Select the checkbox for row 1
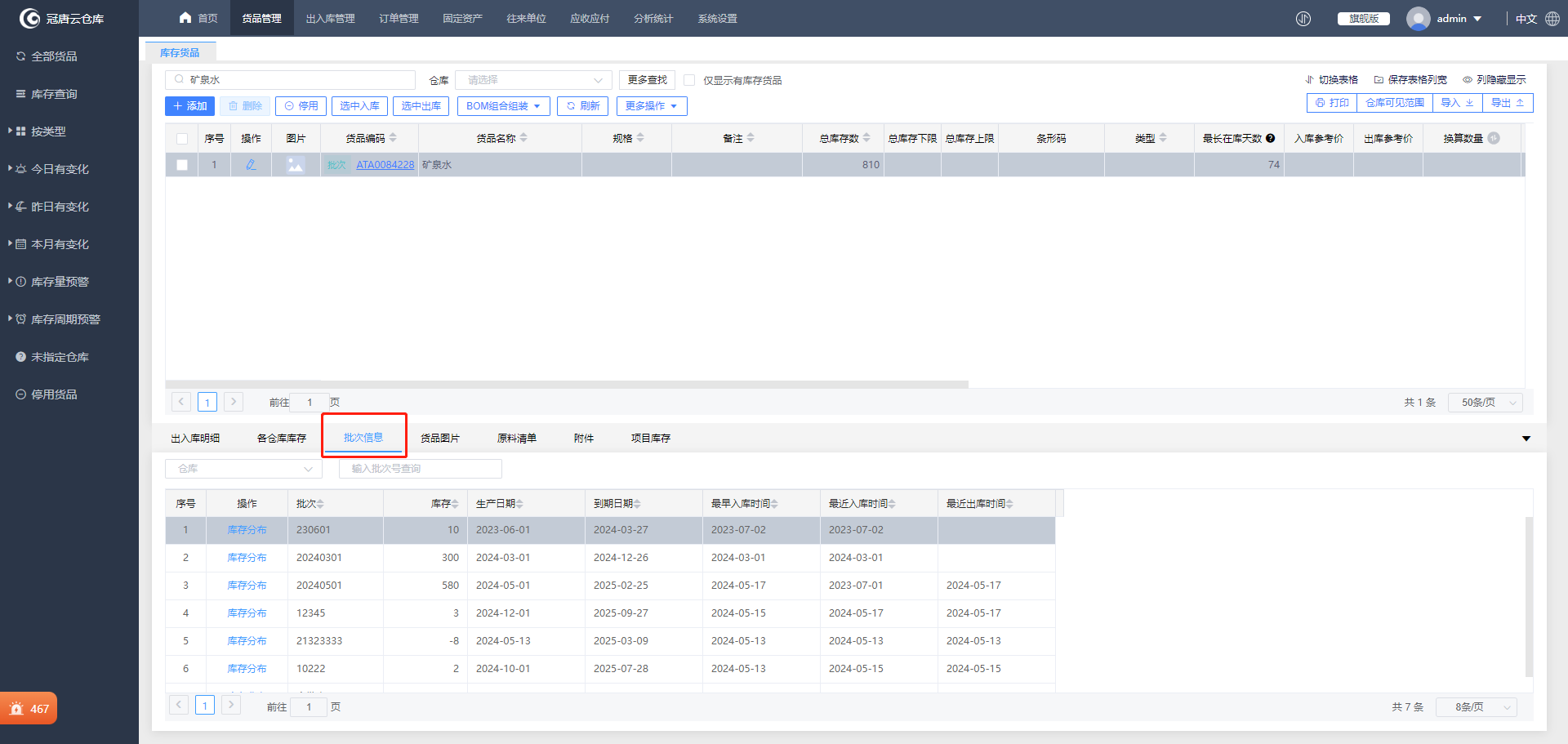Viewport: 1568px width, 744px height. click(182, 165)
